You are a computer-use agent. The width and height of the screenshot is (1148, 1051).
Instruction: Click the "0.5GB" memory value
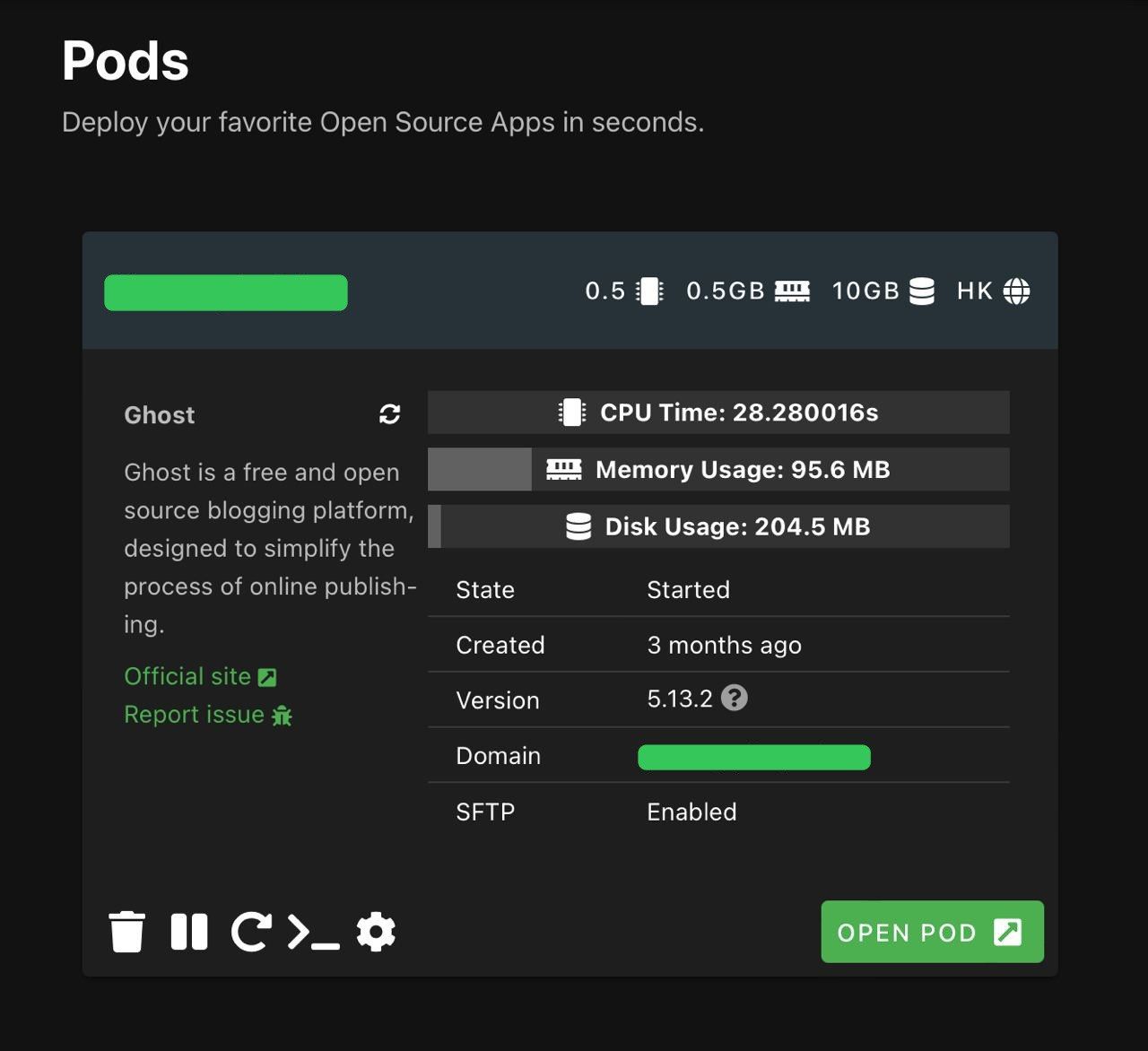(725, 291)
